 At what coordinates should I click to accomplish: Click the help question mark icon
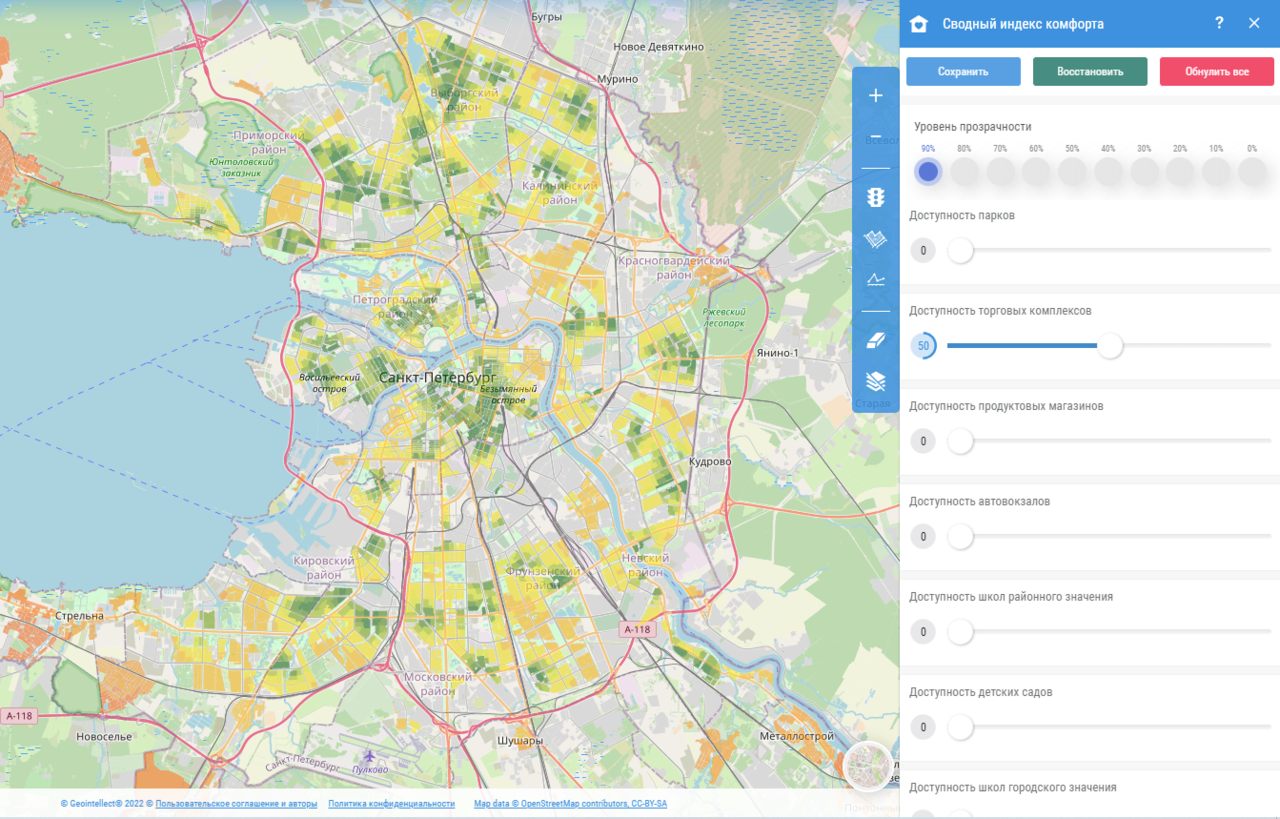pyautogui.click(x=1219, y=23)
